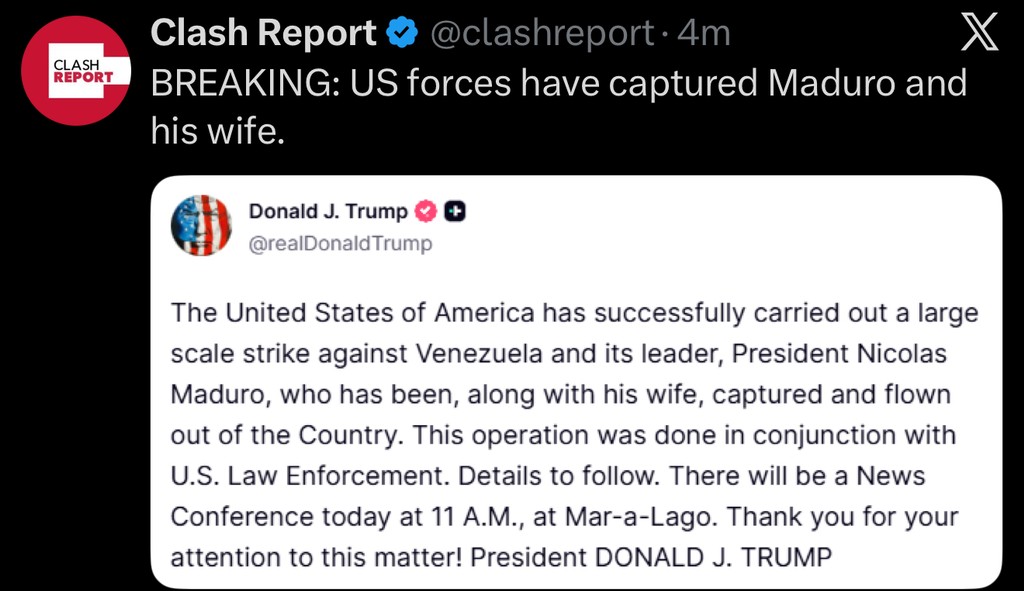Open the Clash Report display name
This screenshot has width=1024, height=591.
[263, 34]
